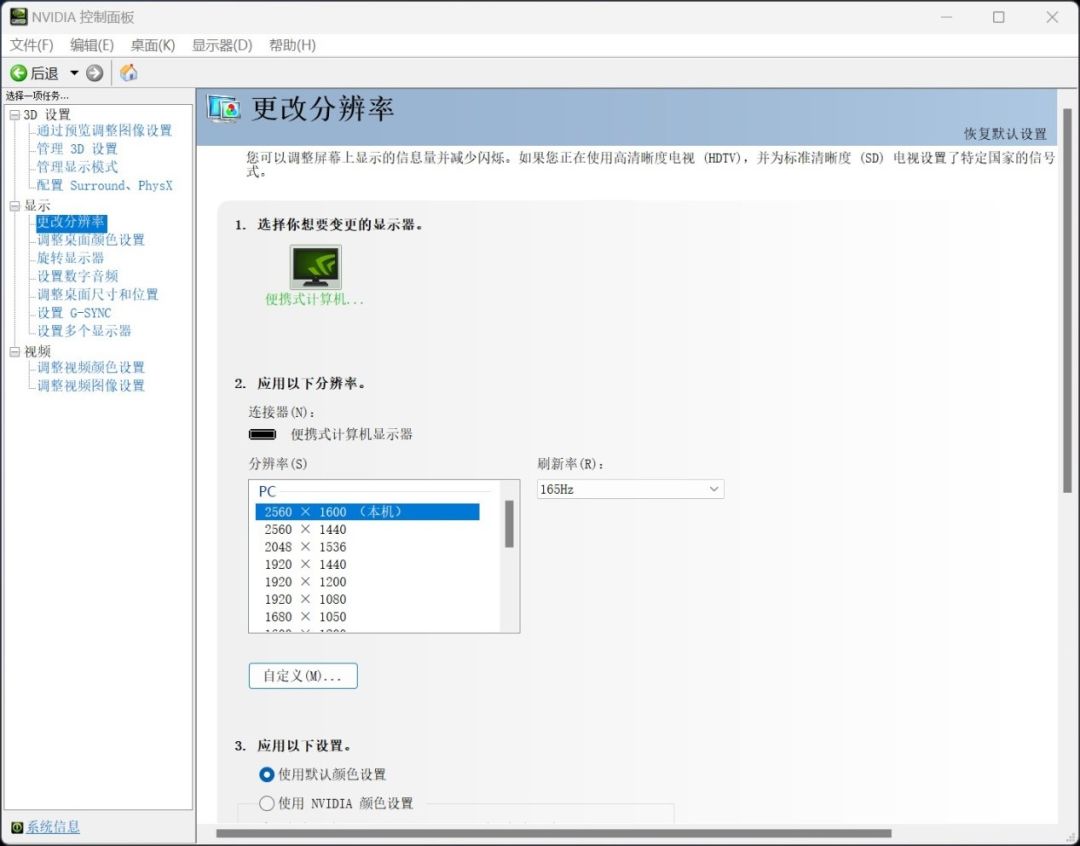The height and width of the screenshot is (846, 1080).
Task: Click the 系统信息 link
Action: pos(53,827)
